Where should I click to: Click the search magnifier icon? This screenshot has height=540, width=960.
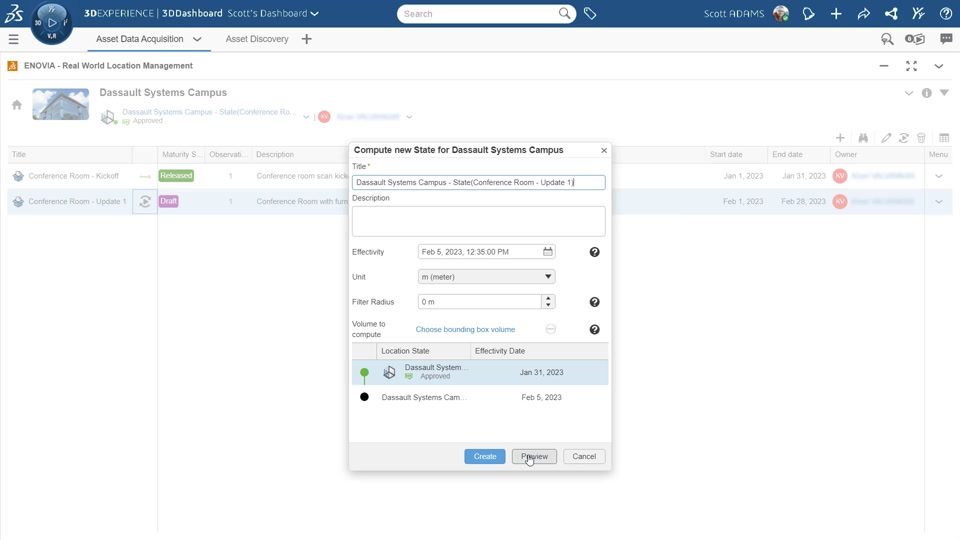coord(564,13)
